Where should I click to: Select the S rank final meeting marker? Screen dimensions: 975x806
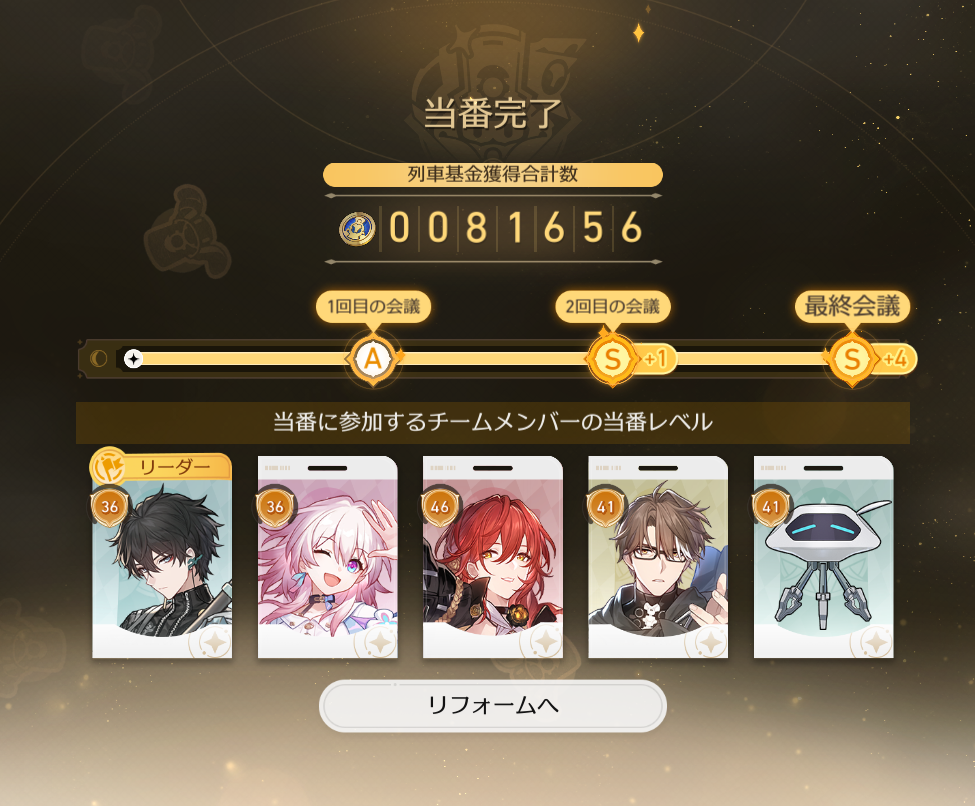tap(852, 359)
